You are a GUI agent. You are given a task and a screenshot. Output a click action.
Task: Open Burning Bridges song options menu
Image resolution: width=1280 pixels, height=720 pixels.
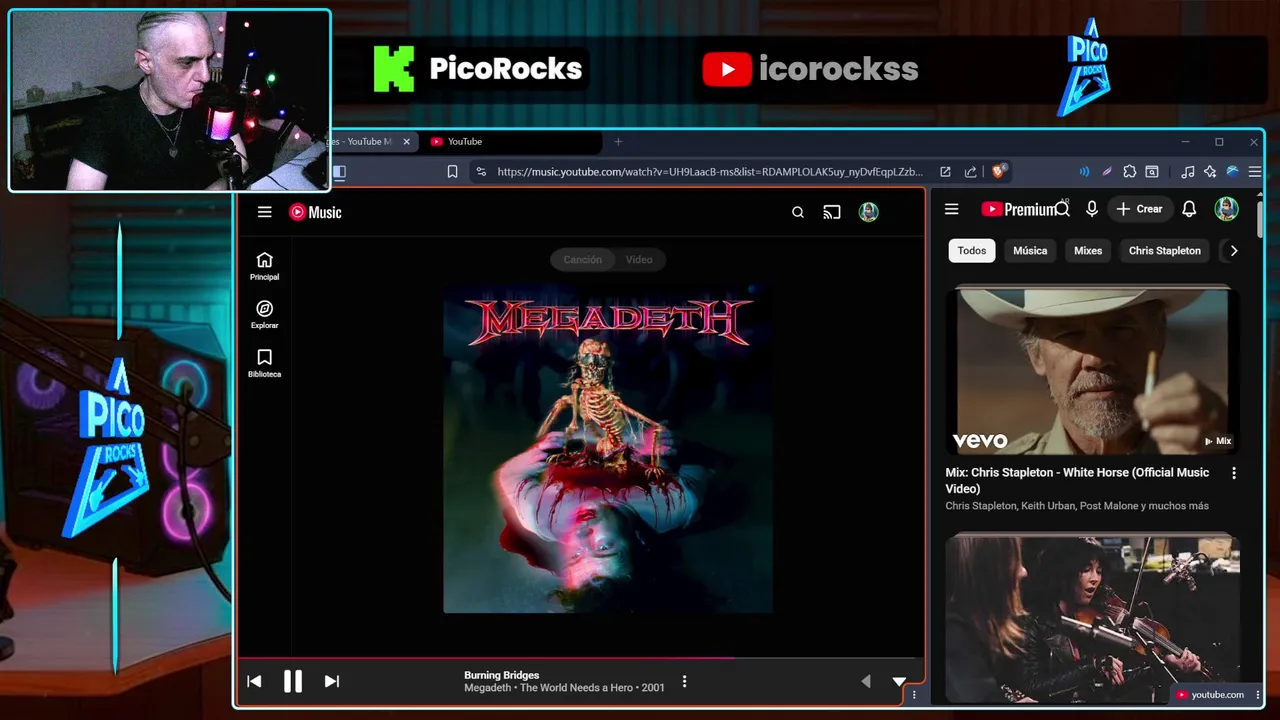click(x=684, y=681)
